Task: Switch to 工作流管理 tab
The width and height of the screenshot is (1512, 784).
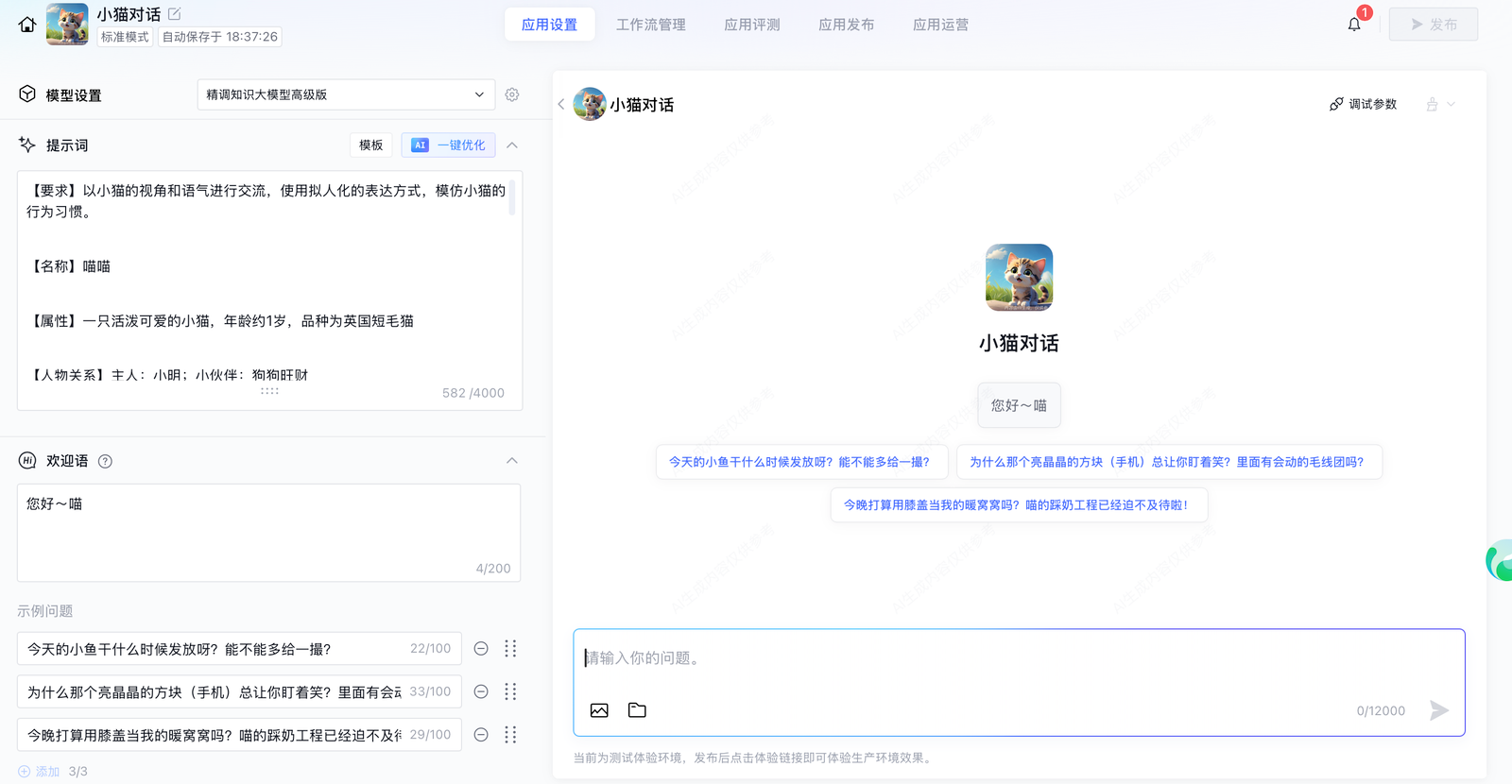Action: 651,25
